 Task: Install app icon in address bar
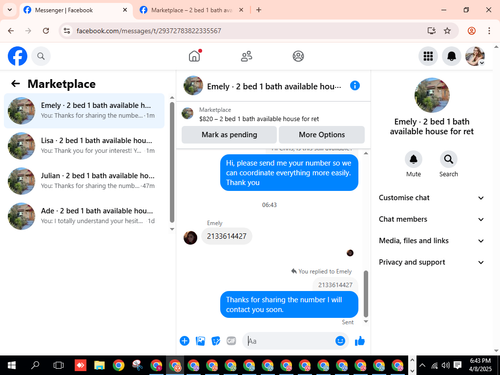pyautogui.click(x=431, y=31)
